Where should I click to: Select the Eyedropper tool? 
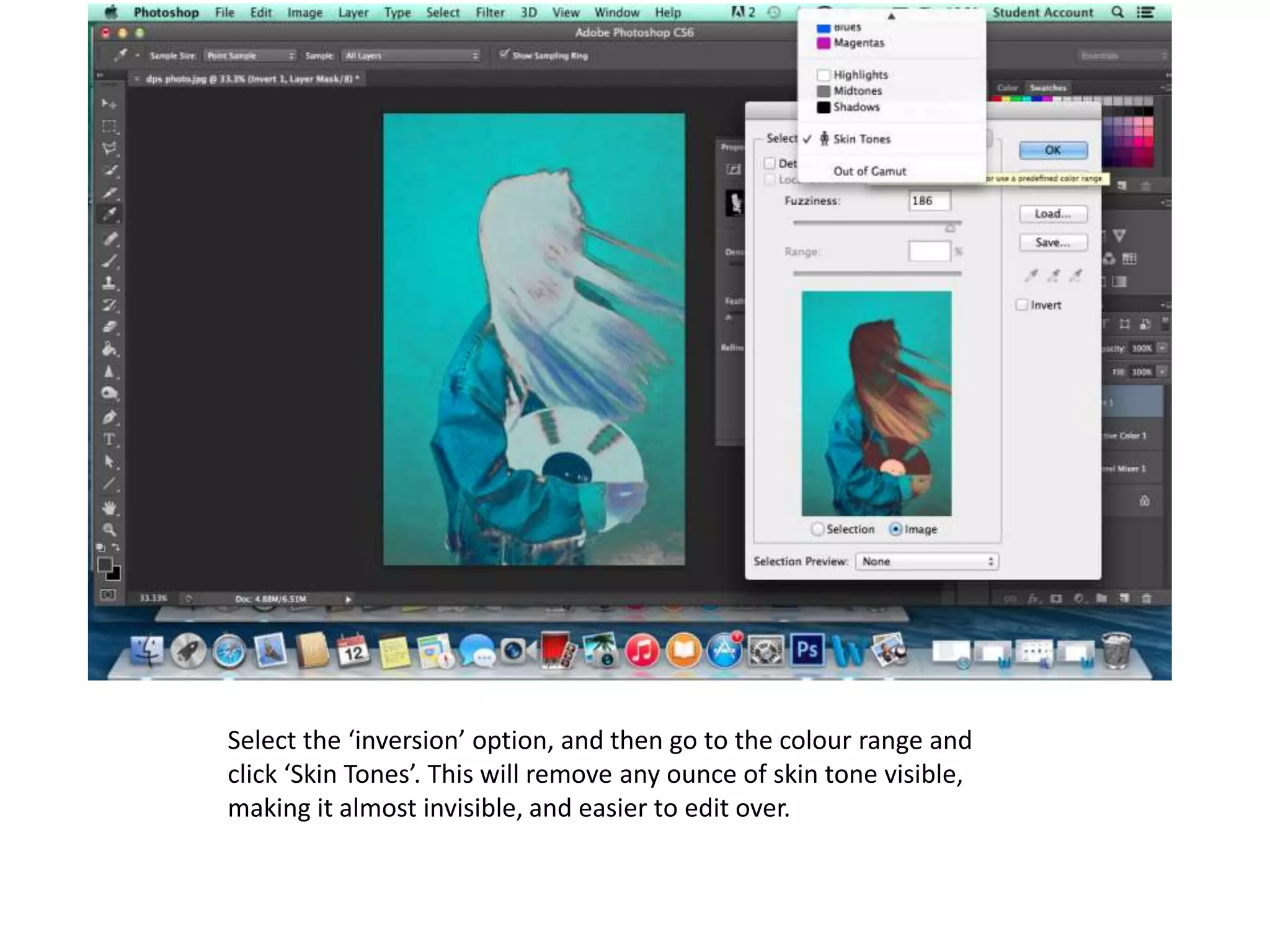click(x=109, y=214)
